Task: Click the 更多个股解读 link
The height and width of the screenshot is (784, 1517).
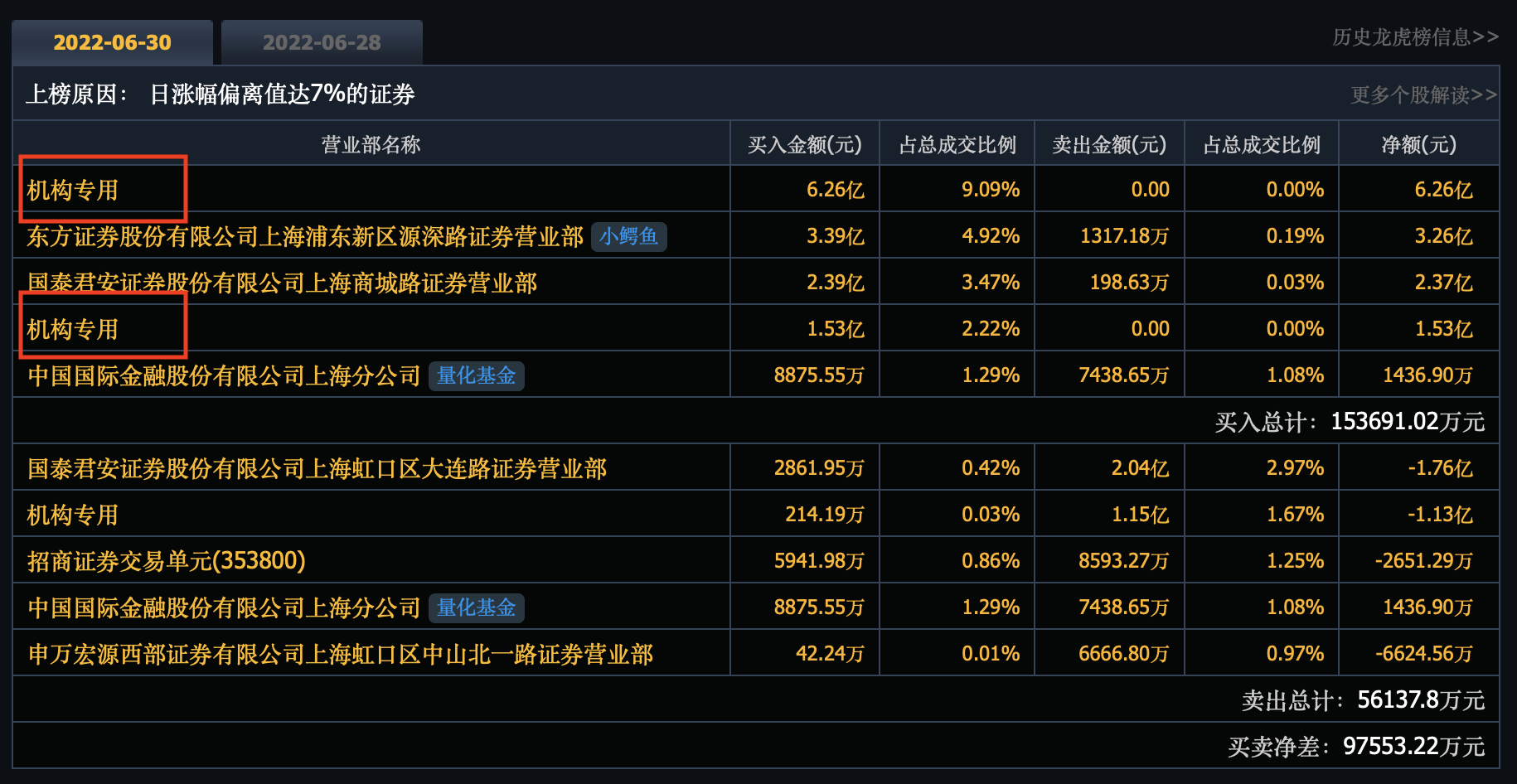Action: click(x=1423, y=95)
